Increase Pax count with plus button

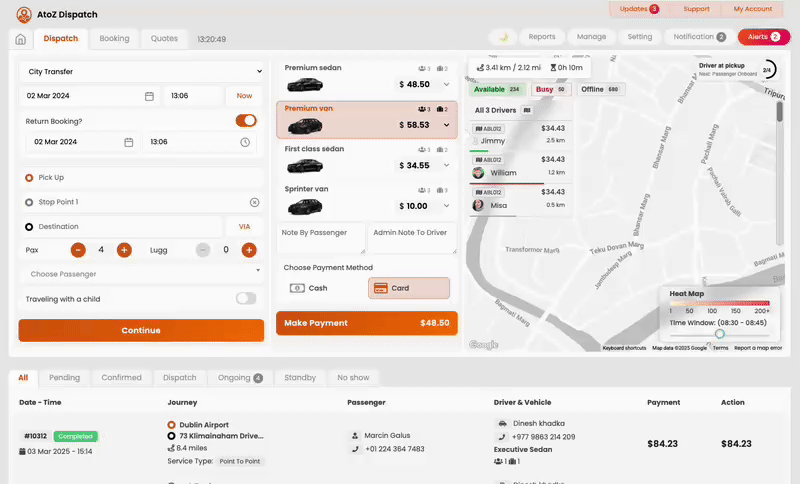[x=124, y=250]
